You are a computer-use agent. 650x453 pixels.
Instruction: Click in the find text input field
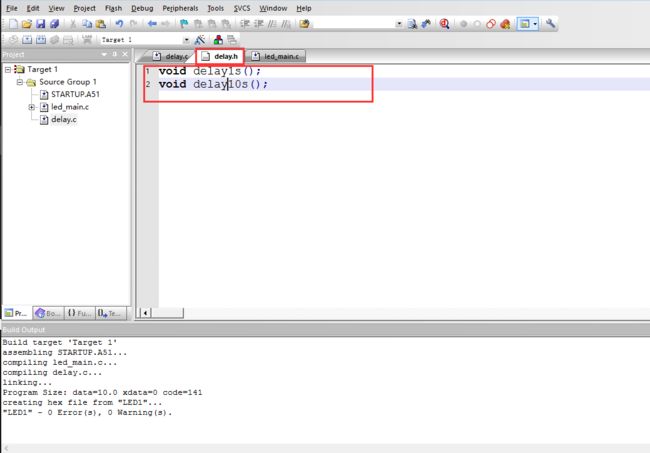point(354,24)
